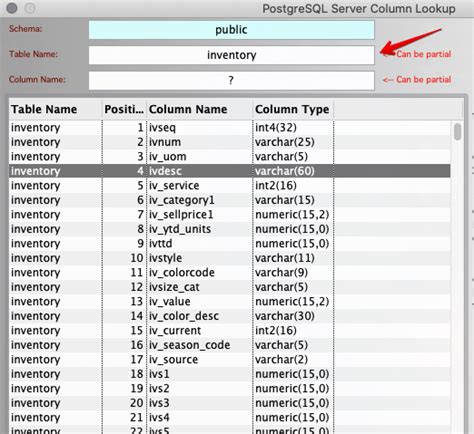Viewport: 474px width, 434px height.
Task: Sort by the Column Name header
Action: point(199,109)
